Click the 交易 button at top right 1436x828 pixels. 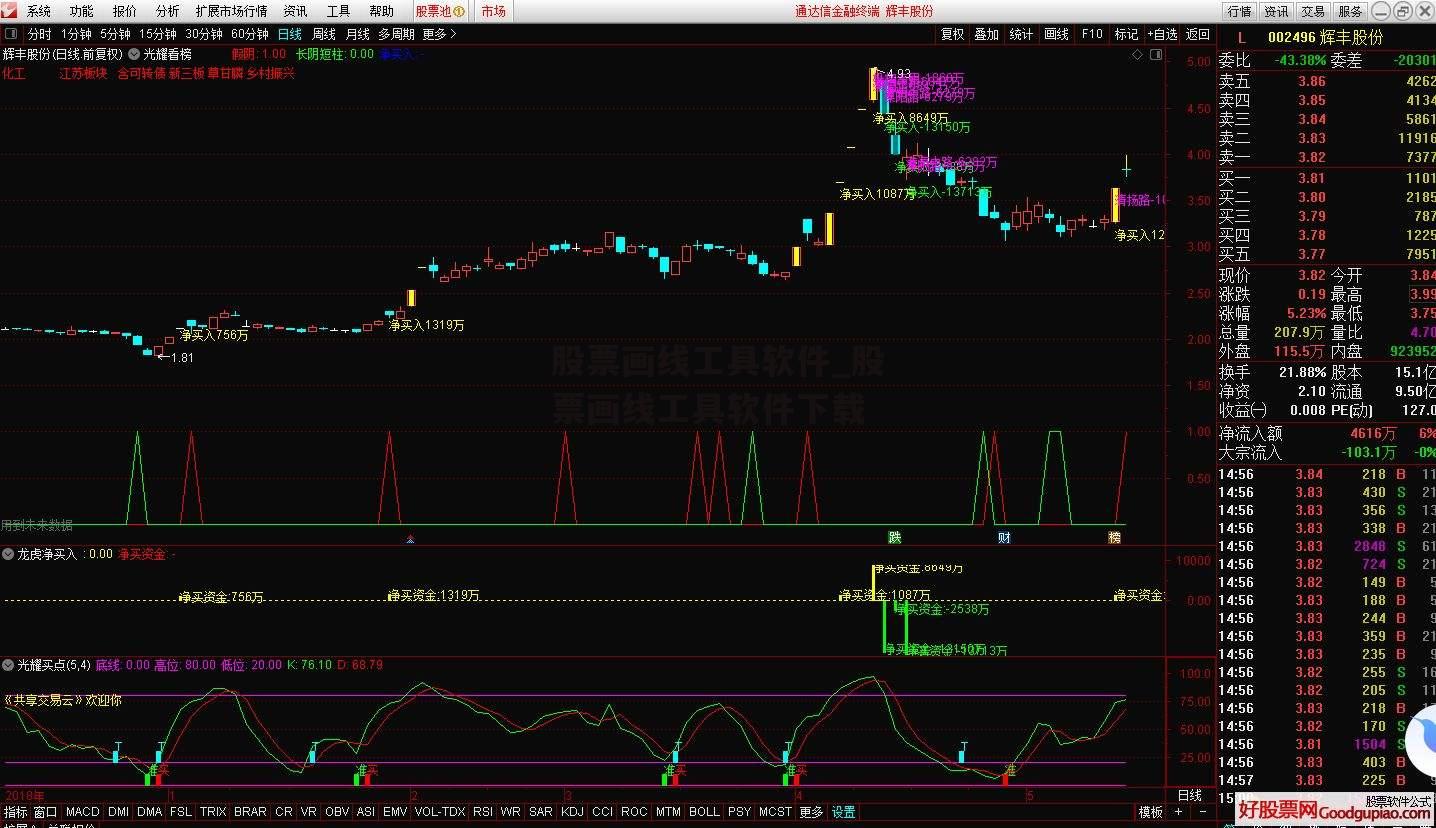click(x=1313, y=11)
